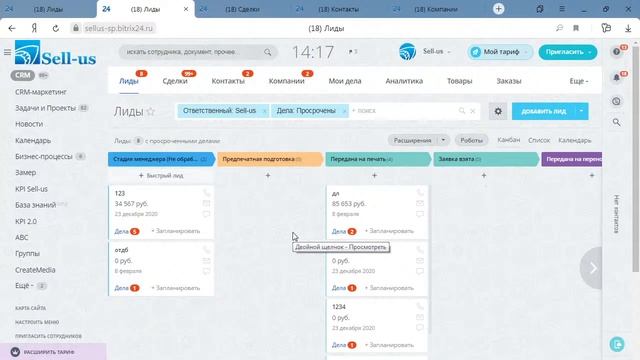Click the phone icon on lead 1234 card
Screen dimensions: 640x360
tap(420, 307)
